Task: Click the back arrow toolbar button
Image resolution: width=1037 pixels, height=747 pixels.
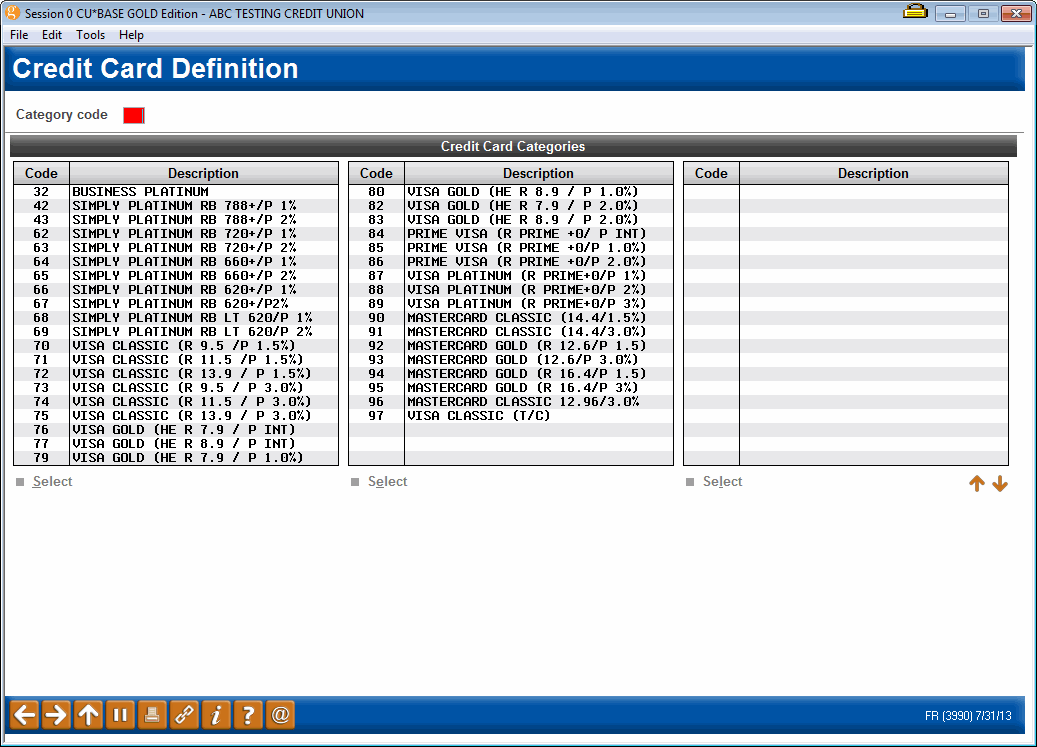Action: click(25, 714)
